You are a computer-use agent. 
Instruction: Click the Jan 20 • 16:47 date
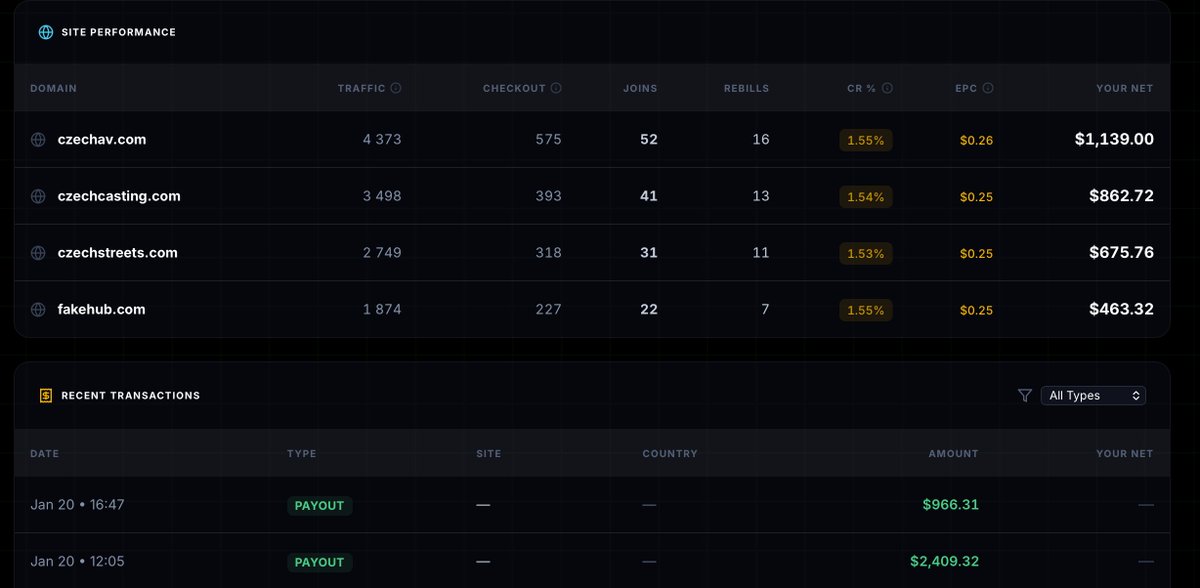[77, 505]
